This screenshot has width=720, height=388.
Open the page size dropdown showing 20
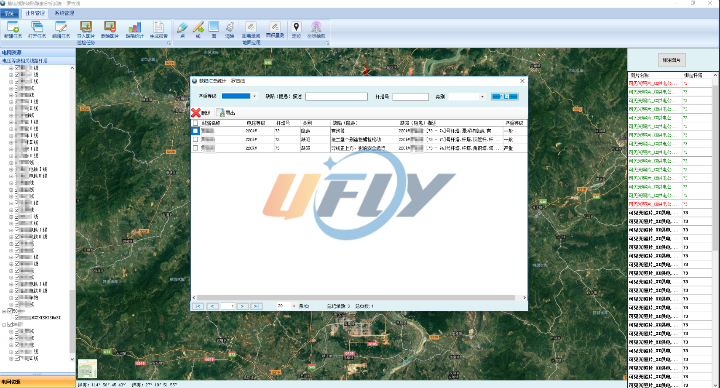click(x=287, y=306)
